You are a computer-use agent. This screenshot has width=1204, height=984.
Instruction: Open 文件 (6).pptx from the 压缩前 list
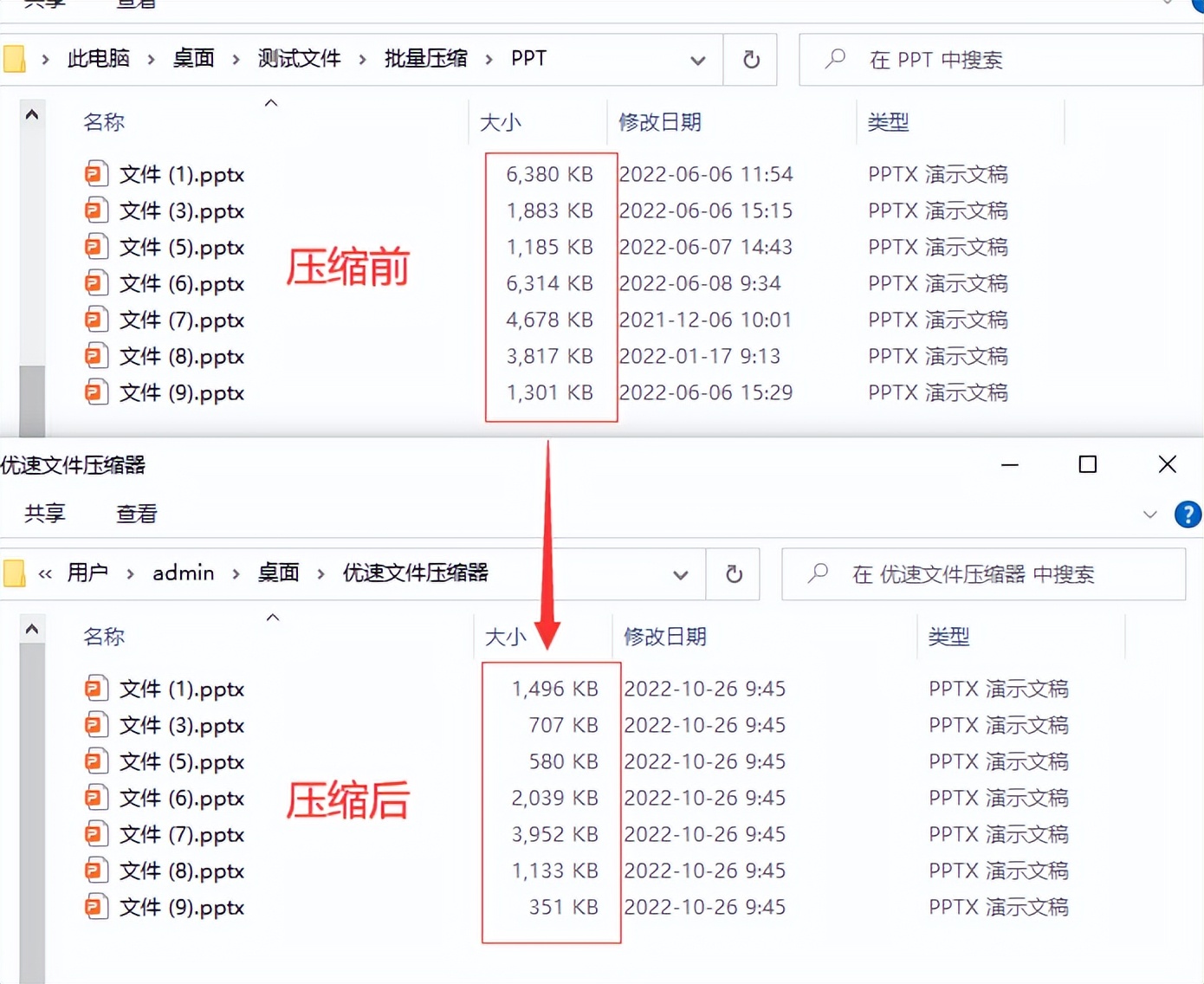180,282
